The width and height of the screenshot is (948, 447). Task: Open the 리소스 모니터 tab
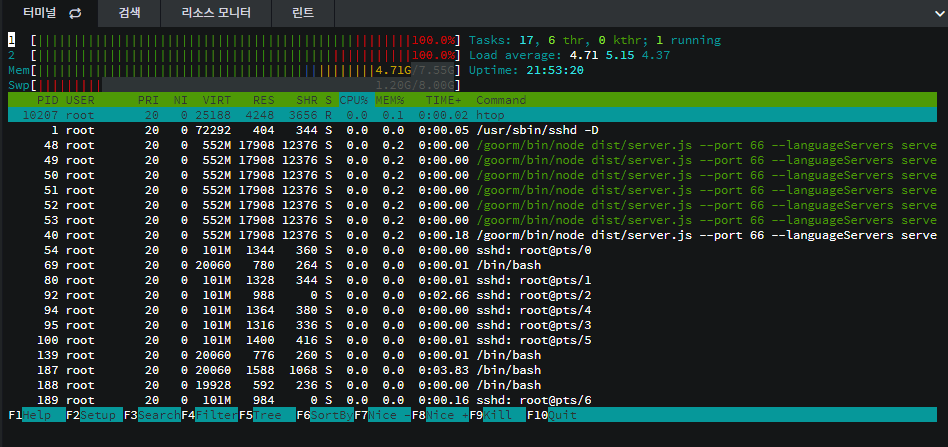(216, 13)
